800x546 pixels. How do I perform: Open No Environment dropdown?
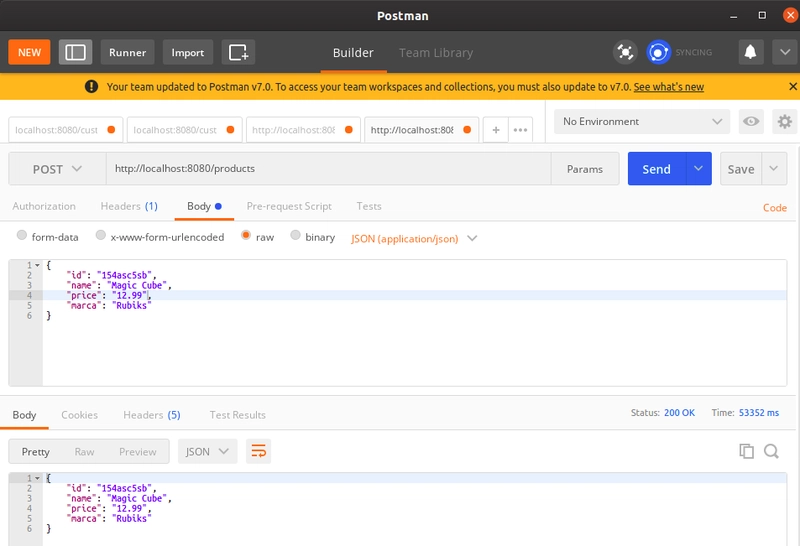tap(642, 121)
